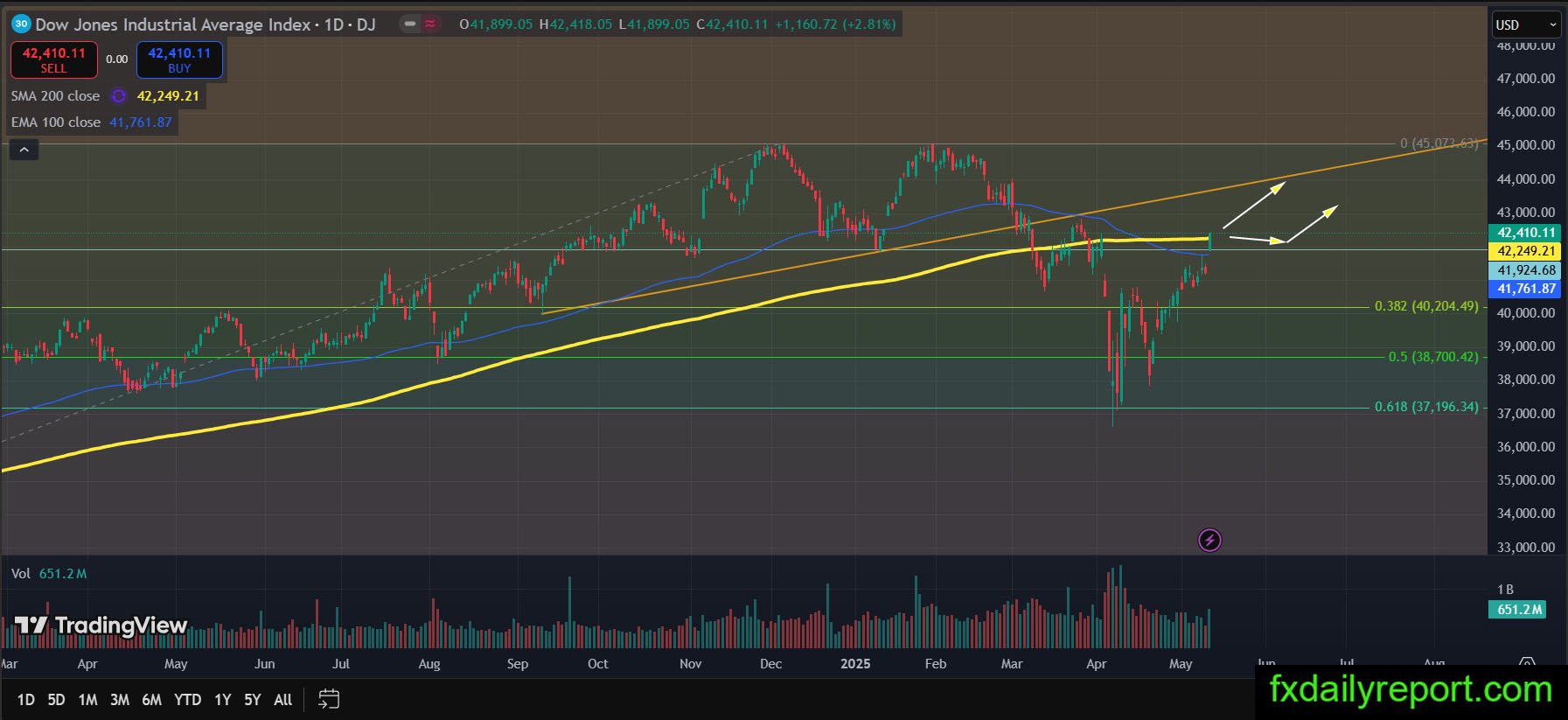
Task: Click the Nov label on the time axis
Action: click(691, 664)
